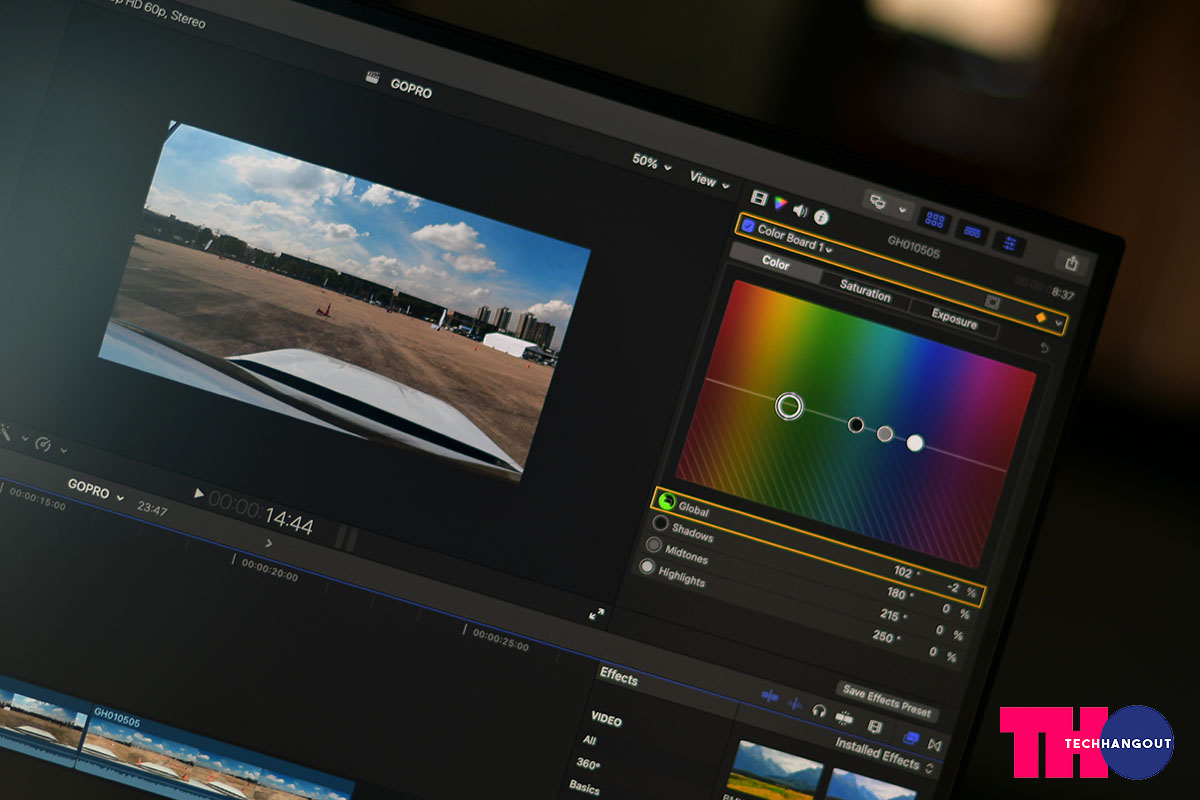The width and height of the screenshot is (1200, 800).
Task: Click the reset arrow above color board
Action: click(x=1045, y=347)
